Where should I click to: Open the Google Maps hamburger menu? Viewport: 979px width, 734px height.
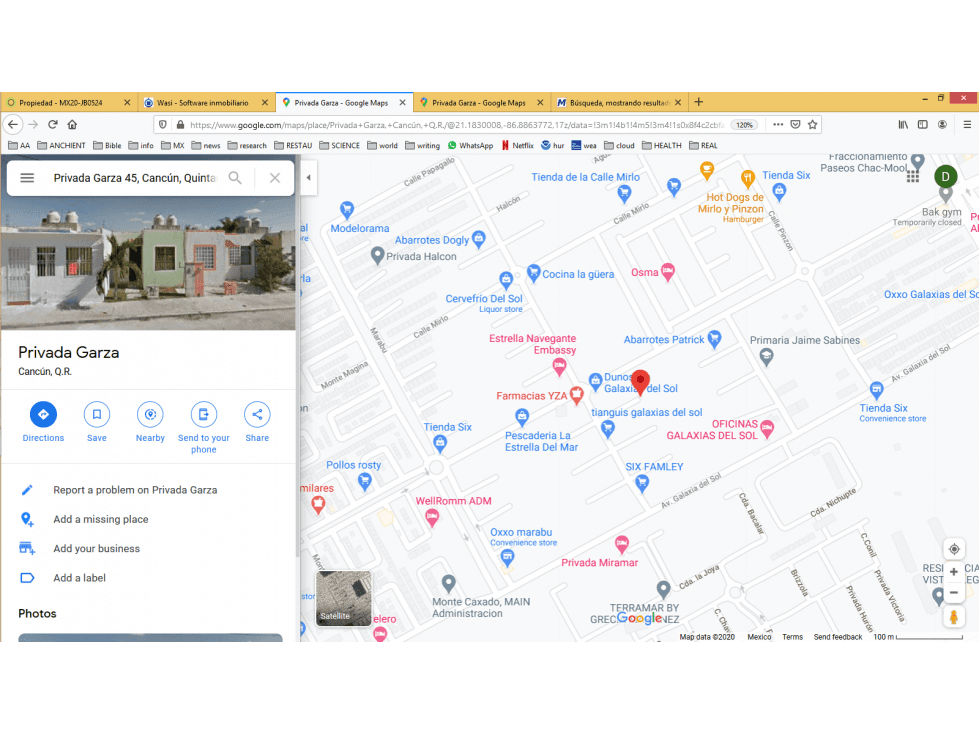point(27,178)
